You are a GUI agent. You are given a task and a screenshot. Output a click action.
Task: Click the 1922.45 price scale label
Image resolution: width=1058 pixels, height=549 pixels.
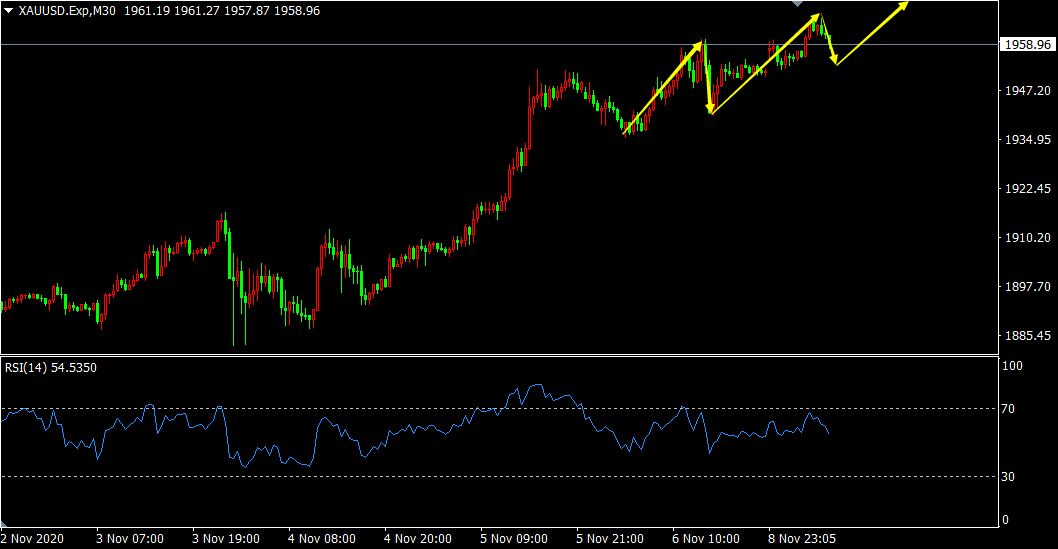tap(1028, 189)
